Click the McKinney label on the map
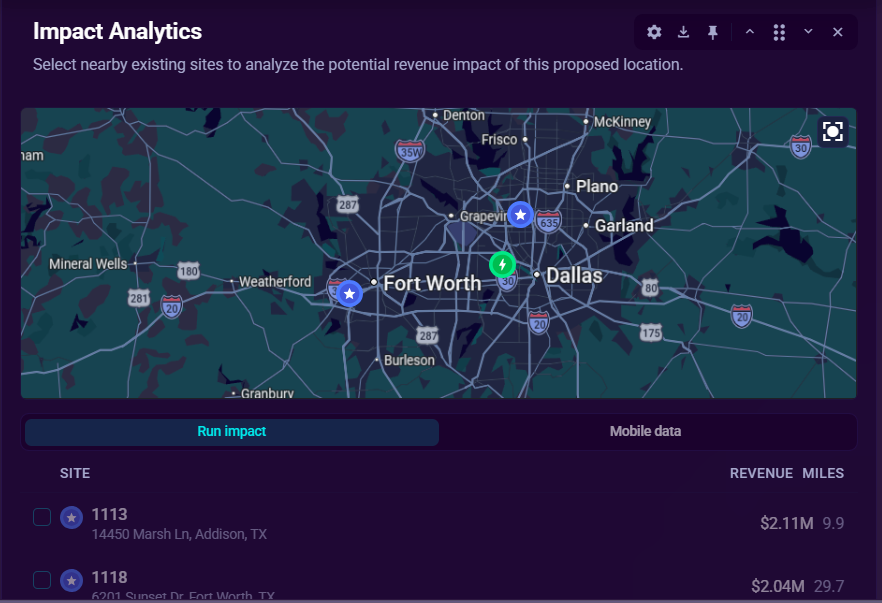Image resolution: width=882 pixels, height=603 pixels. tap(622, 122)
